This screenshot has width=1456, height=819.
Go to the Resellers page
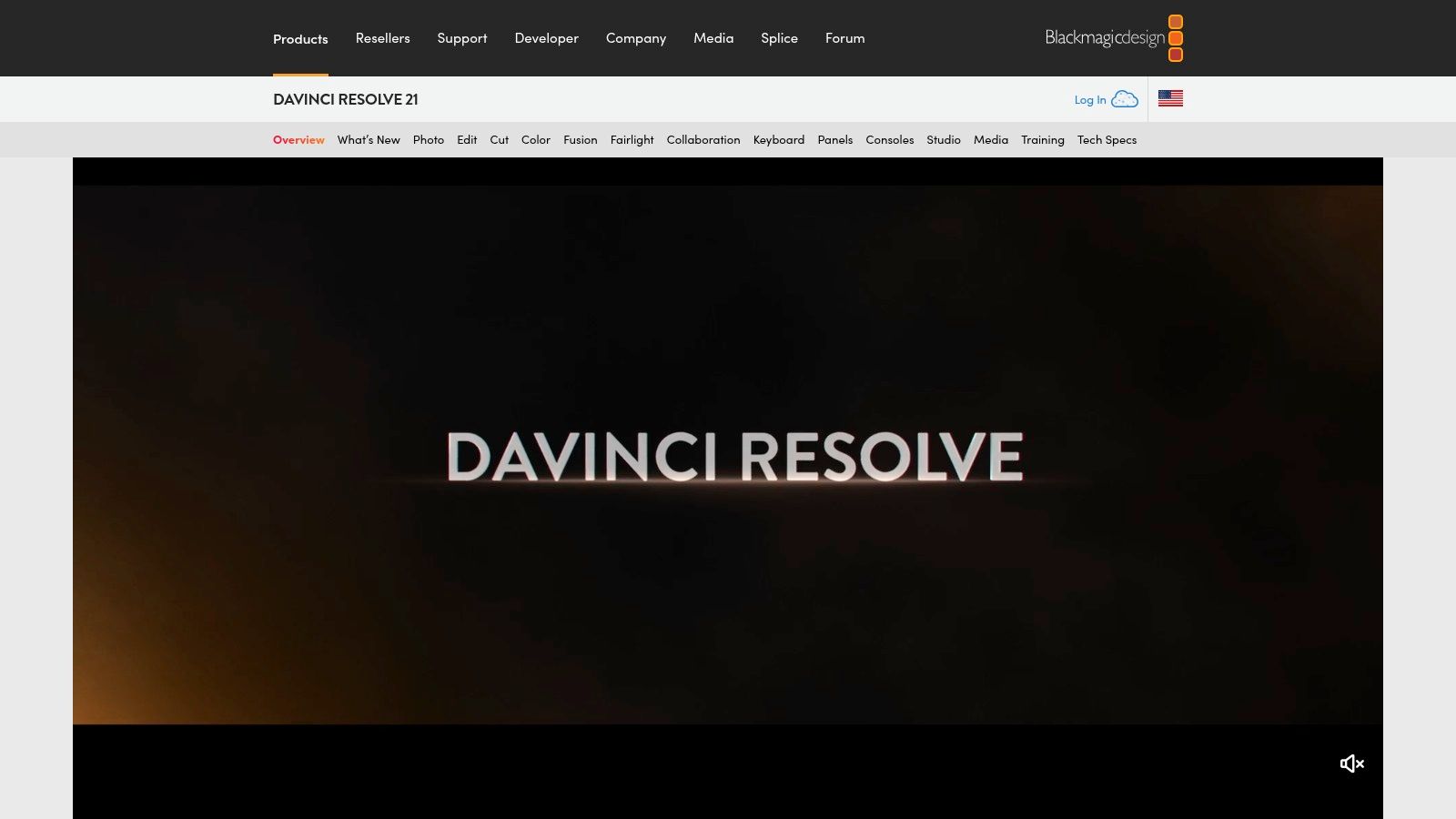382,38
